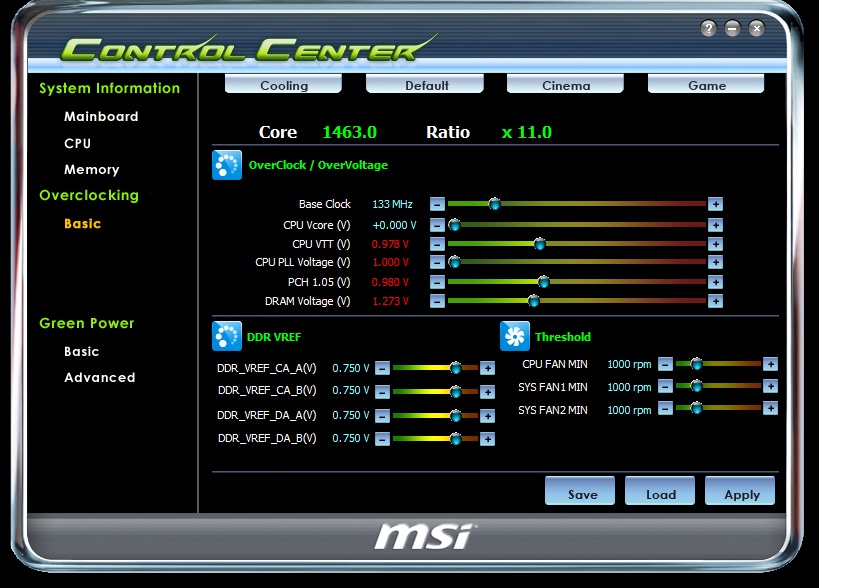Viewport: 864px width, 588px height.
Task: Click the Green Power heading
Action: tap(87, 323)
